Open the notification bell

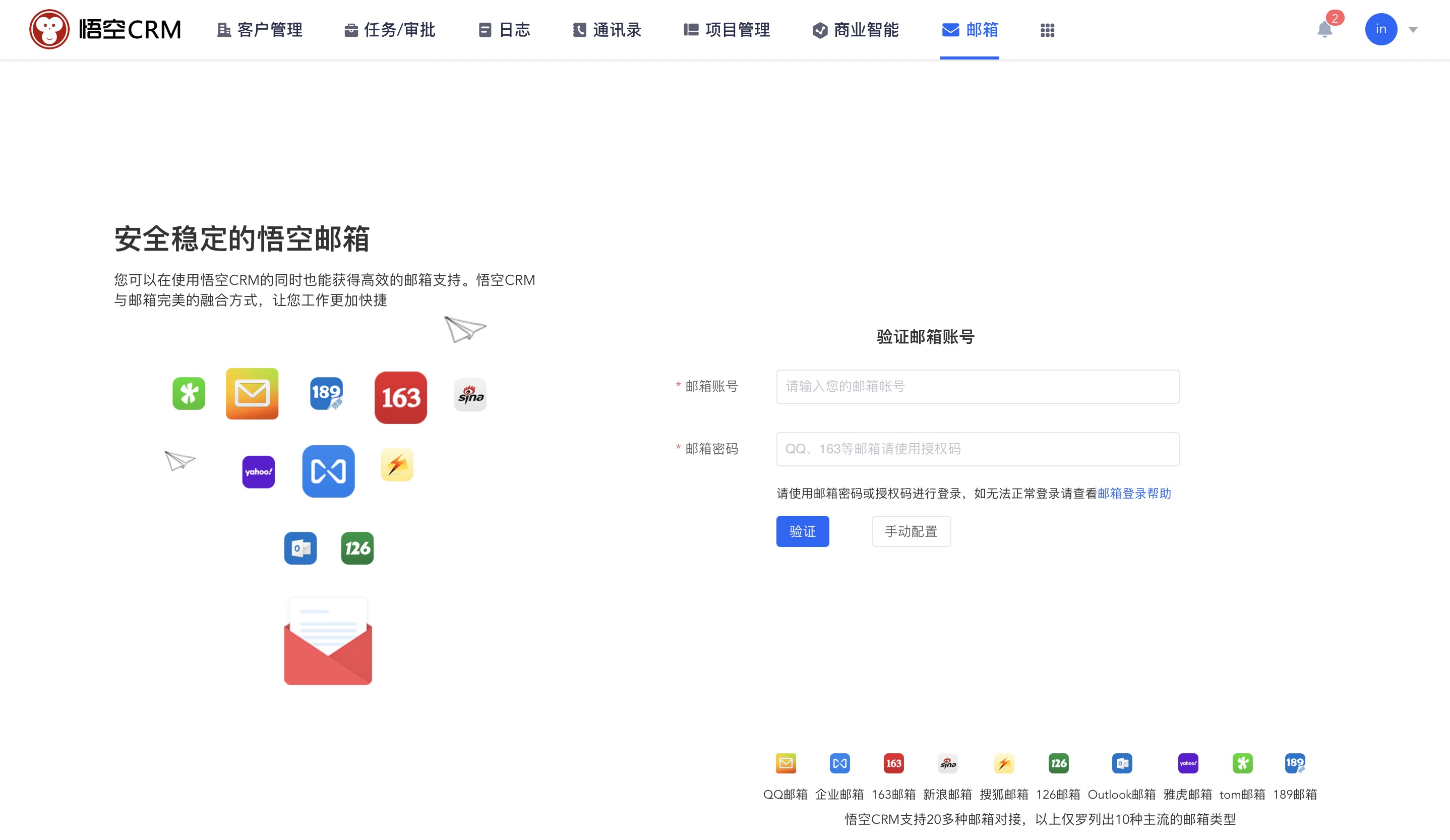click(x=1324, y=29)
